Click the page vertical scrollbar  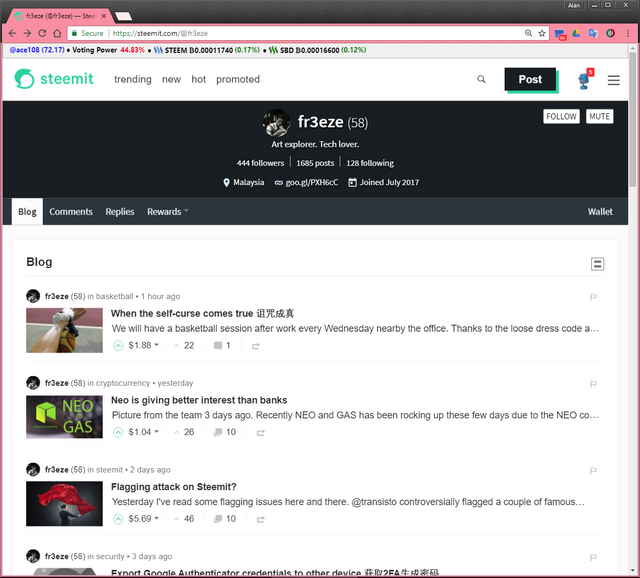pos(632,118)
